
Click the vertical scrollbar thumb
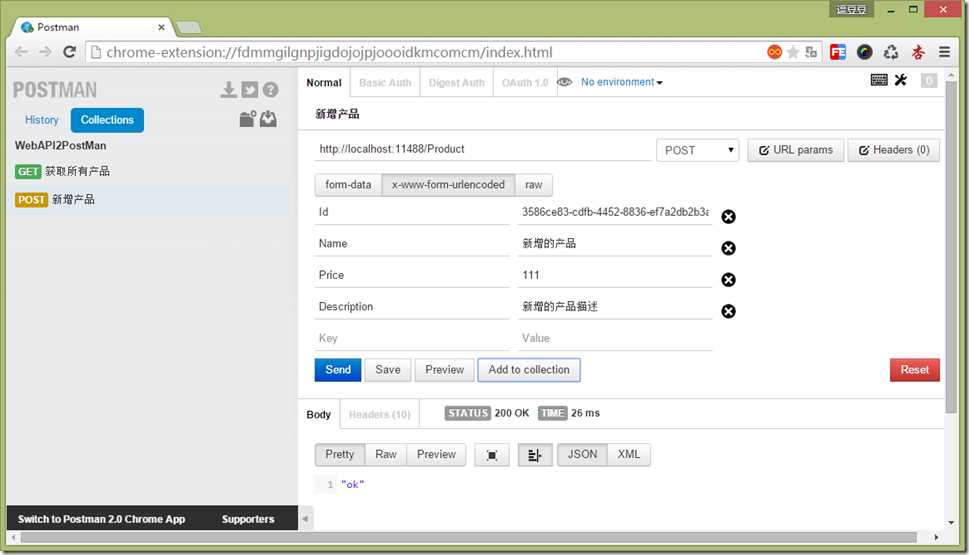click(951, 247)
